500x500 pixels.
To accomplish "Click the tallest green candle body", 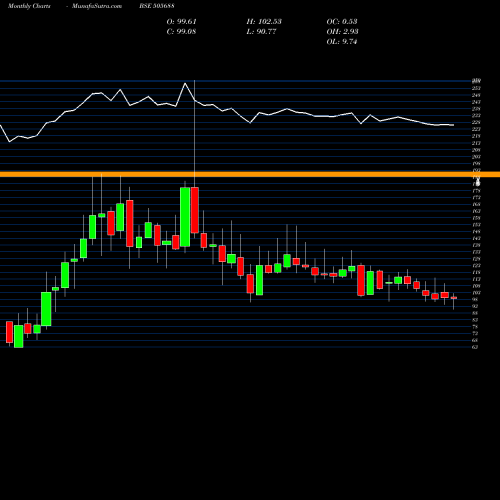I will [185, 217].
